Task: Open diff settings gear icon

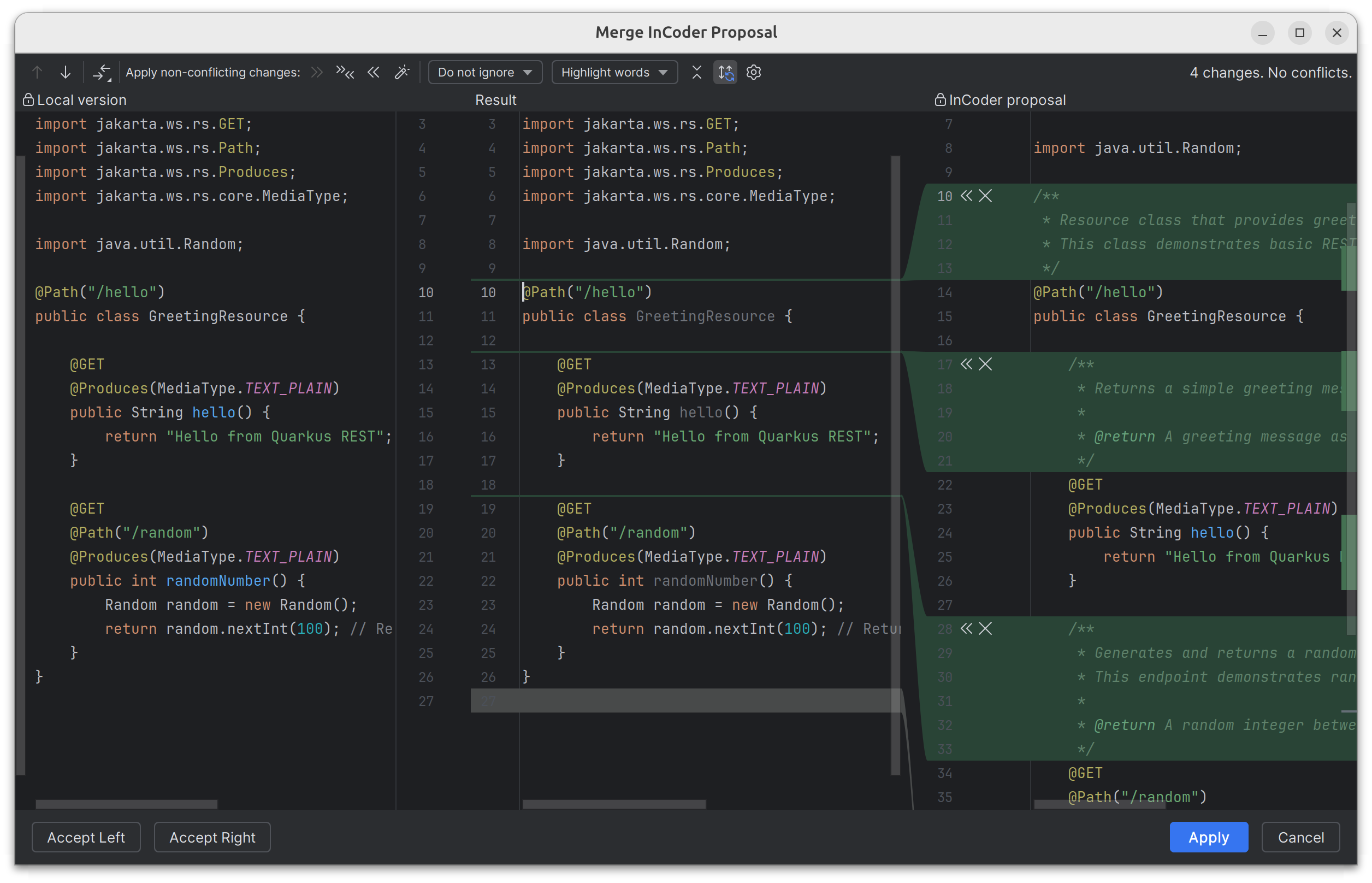Action: [x=754, y=72]
